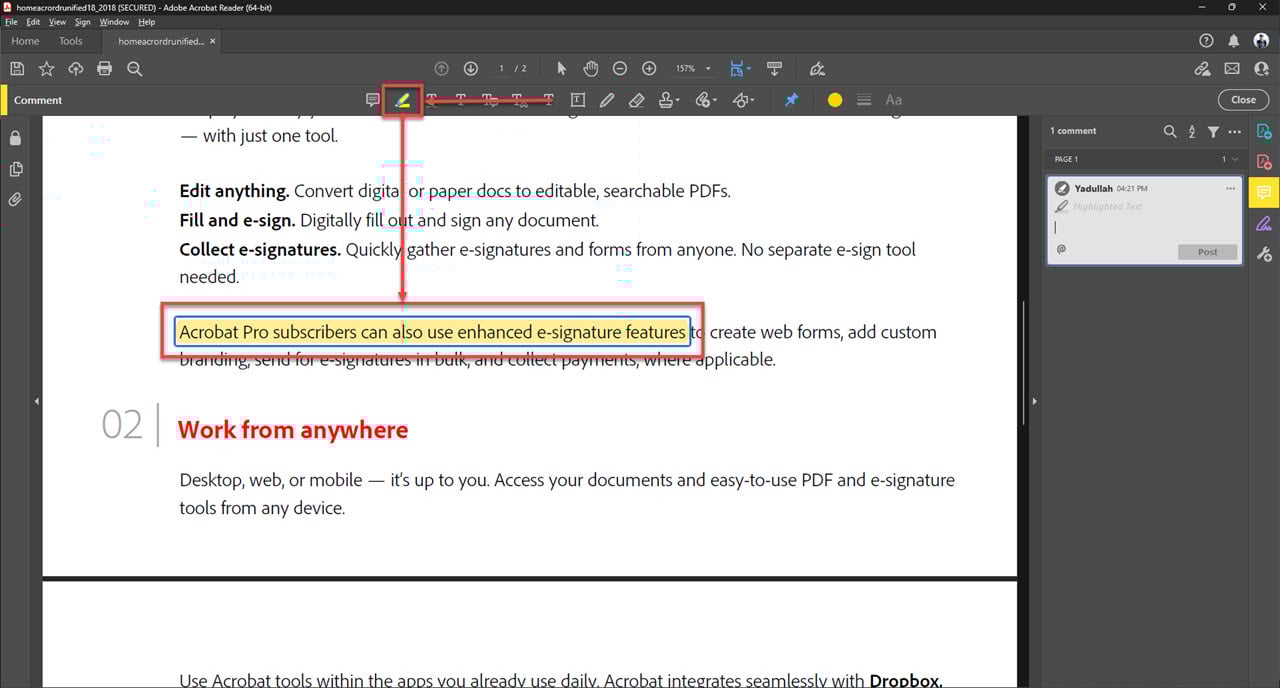Image resolution: width=1280 pixels, height=688 pixels.
Task: Open the More Tools wrench icon
Action: (x=1264, y=254)
